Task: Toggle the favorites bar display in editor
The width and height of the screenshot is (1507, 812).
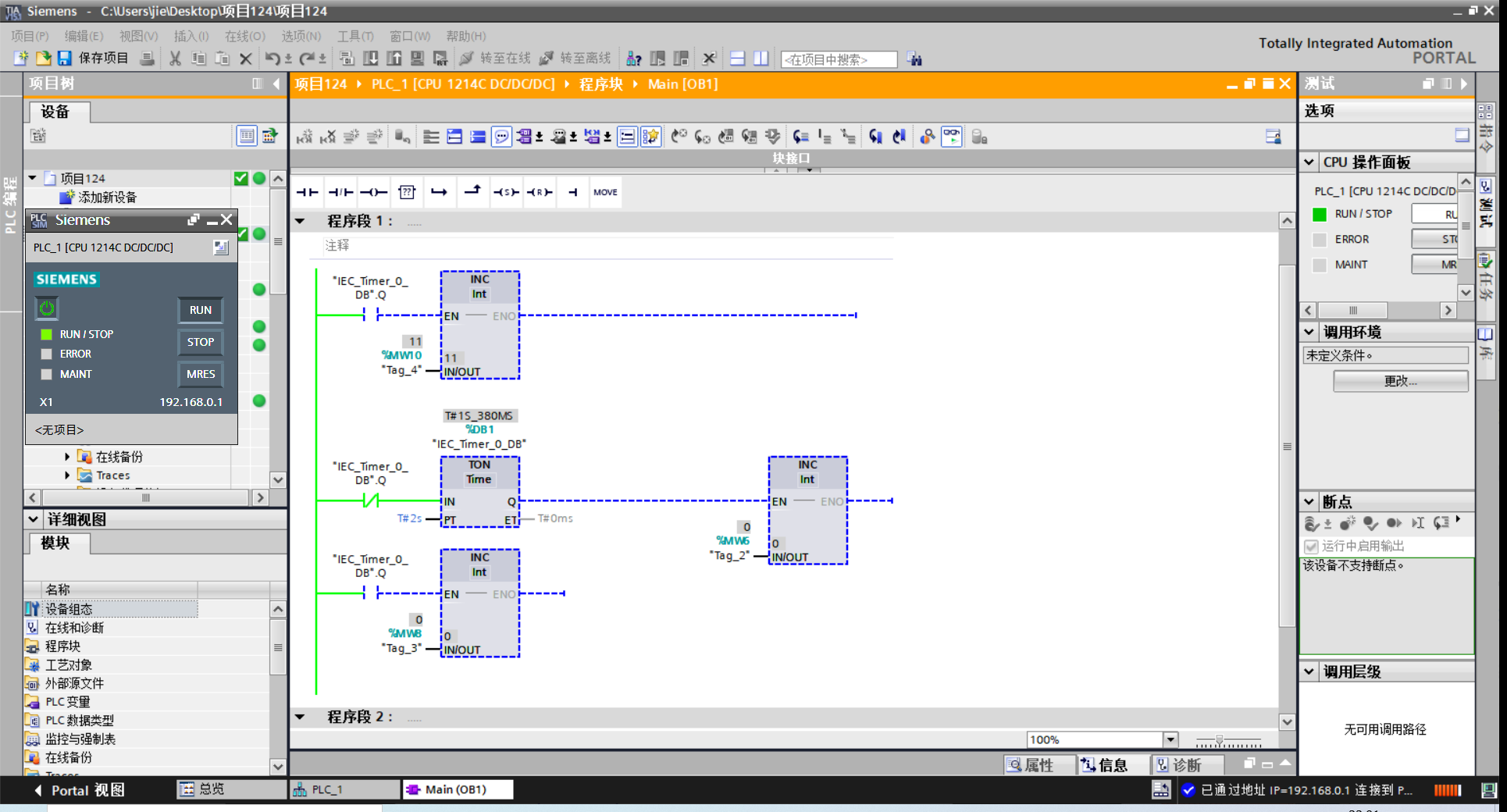Action: tap(650, 137)
